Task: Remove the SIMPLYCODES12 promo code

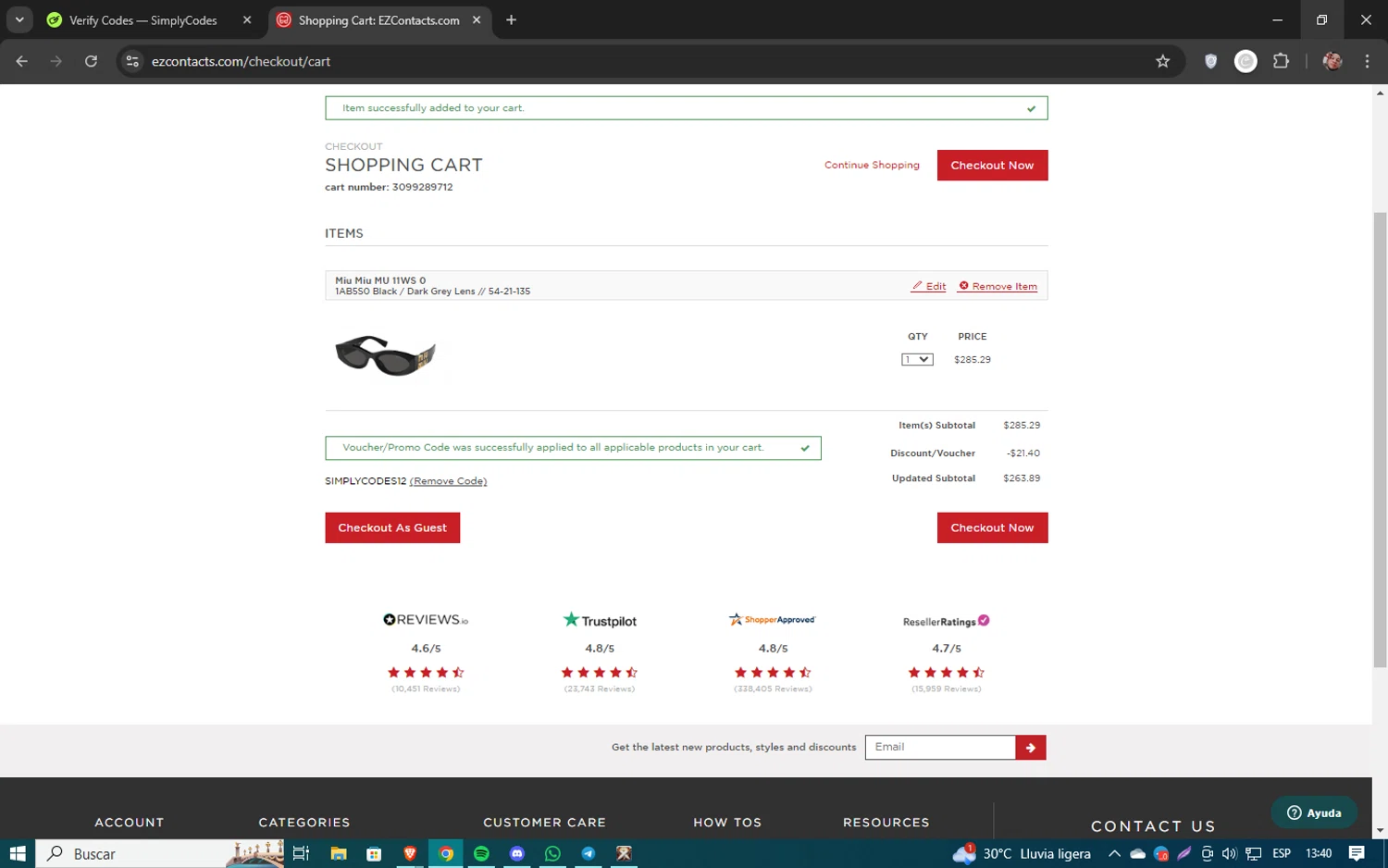Action: 448,481
